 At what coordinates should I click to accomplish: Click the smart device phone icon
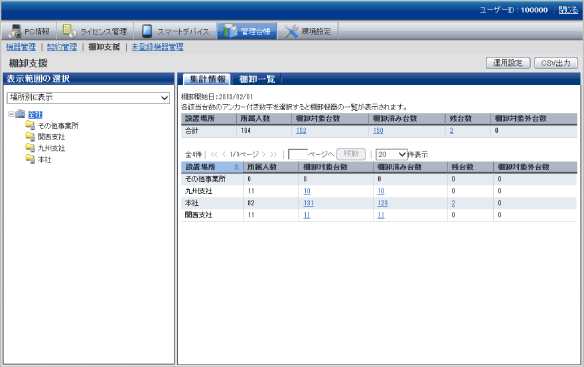(147, 31)
